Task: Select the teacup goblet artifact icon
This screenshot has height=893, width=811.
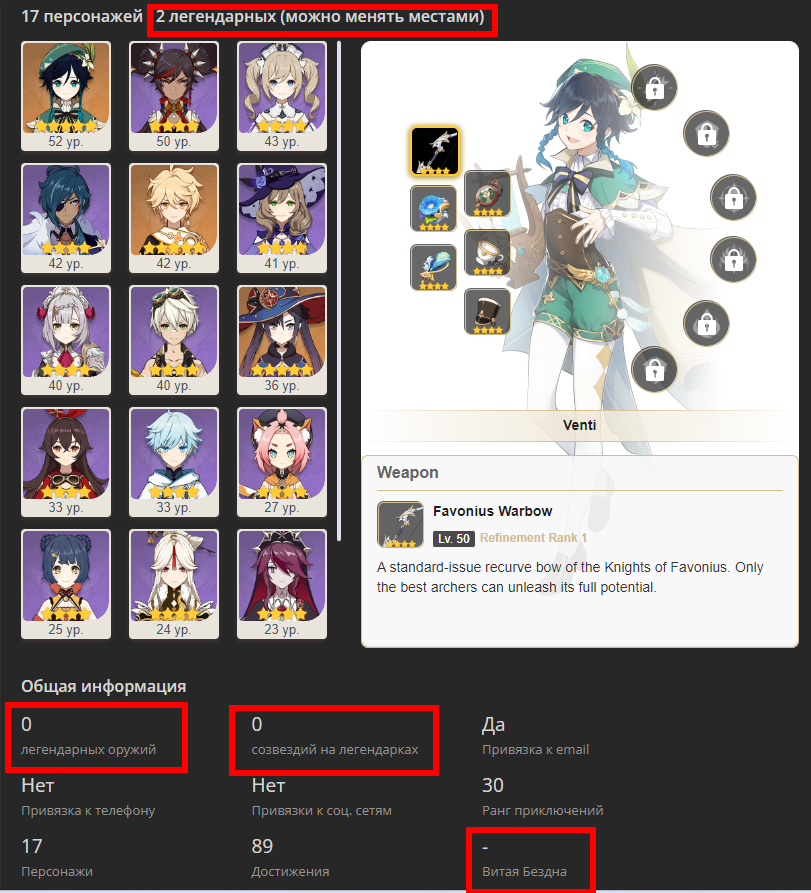Action: (488, 253)
